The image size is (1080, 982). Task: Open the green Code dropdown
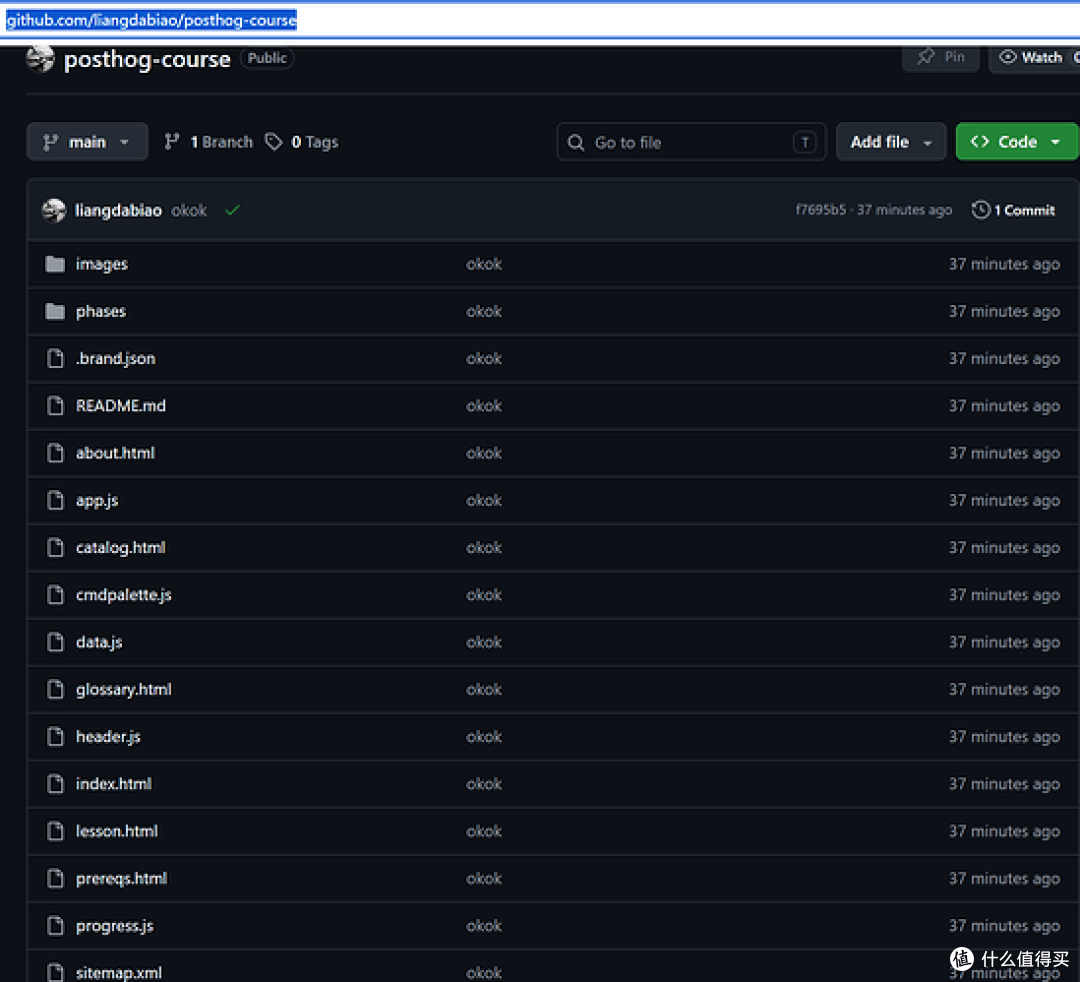tap(1017, 142)
